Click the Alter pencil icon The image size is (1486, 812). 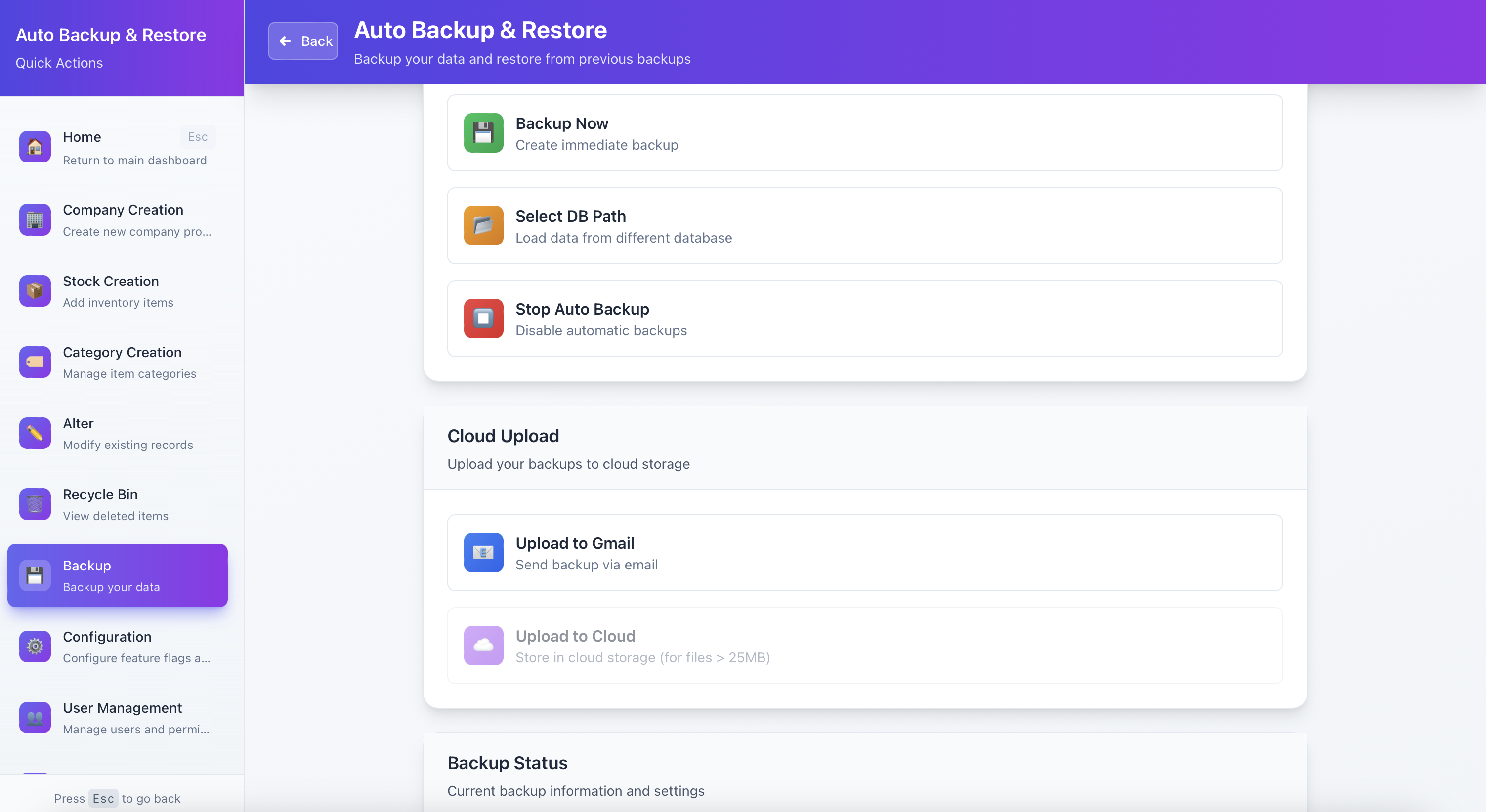pos(35,433)
